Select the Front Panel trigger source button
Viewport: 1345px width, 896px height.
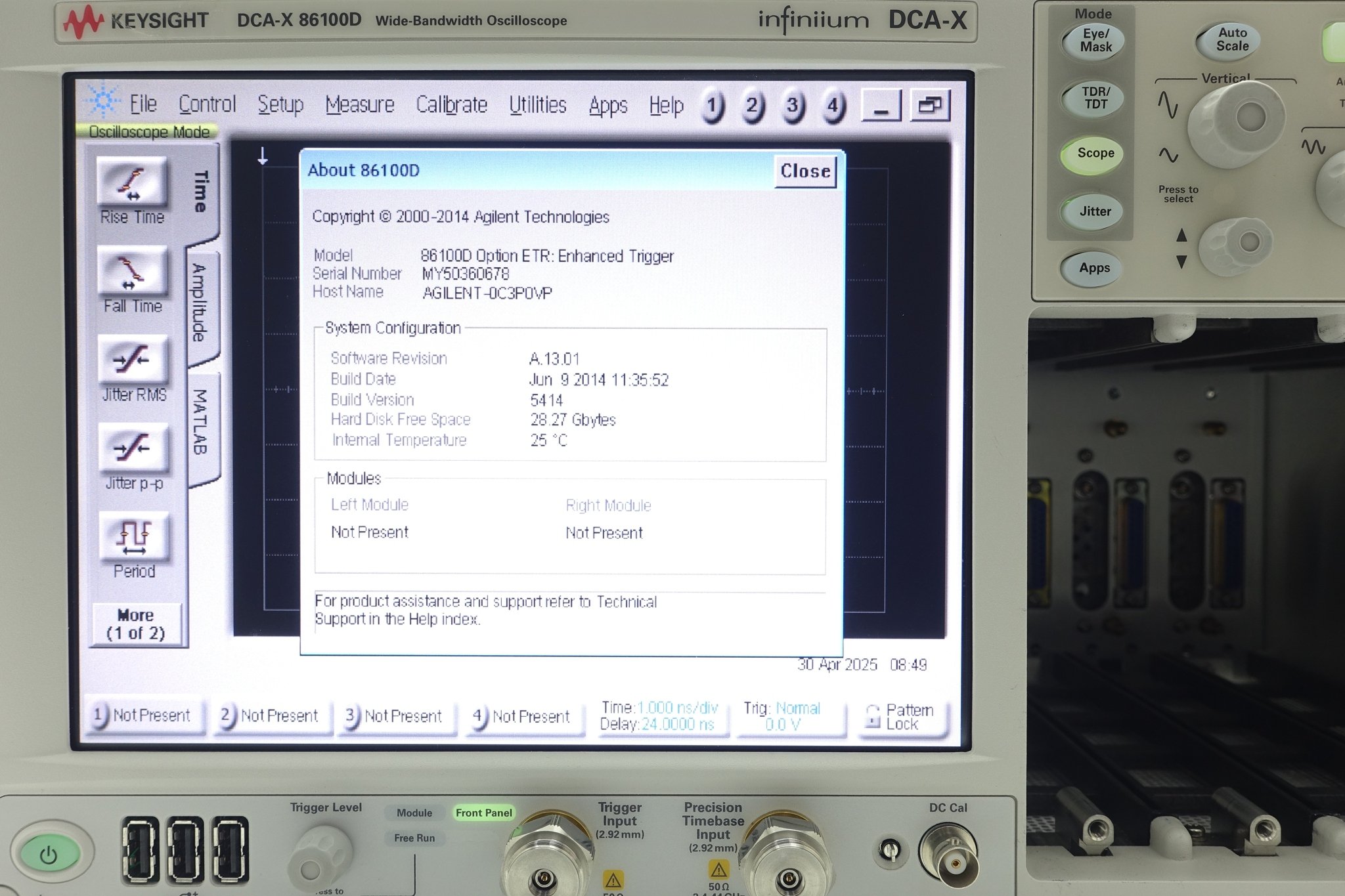point(483,813)
